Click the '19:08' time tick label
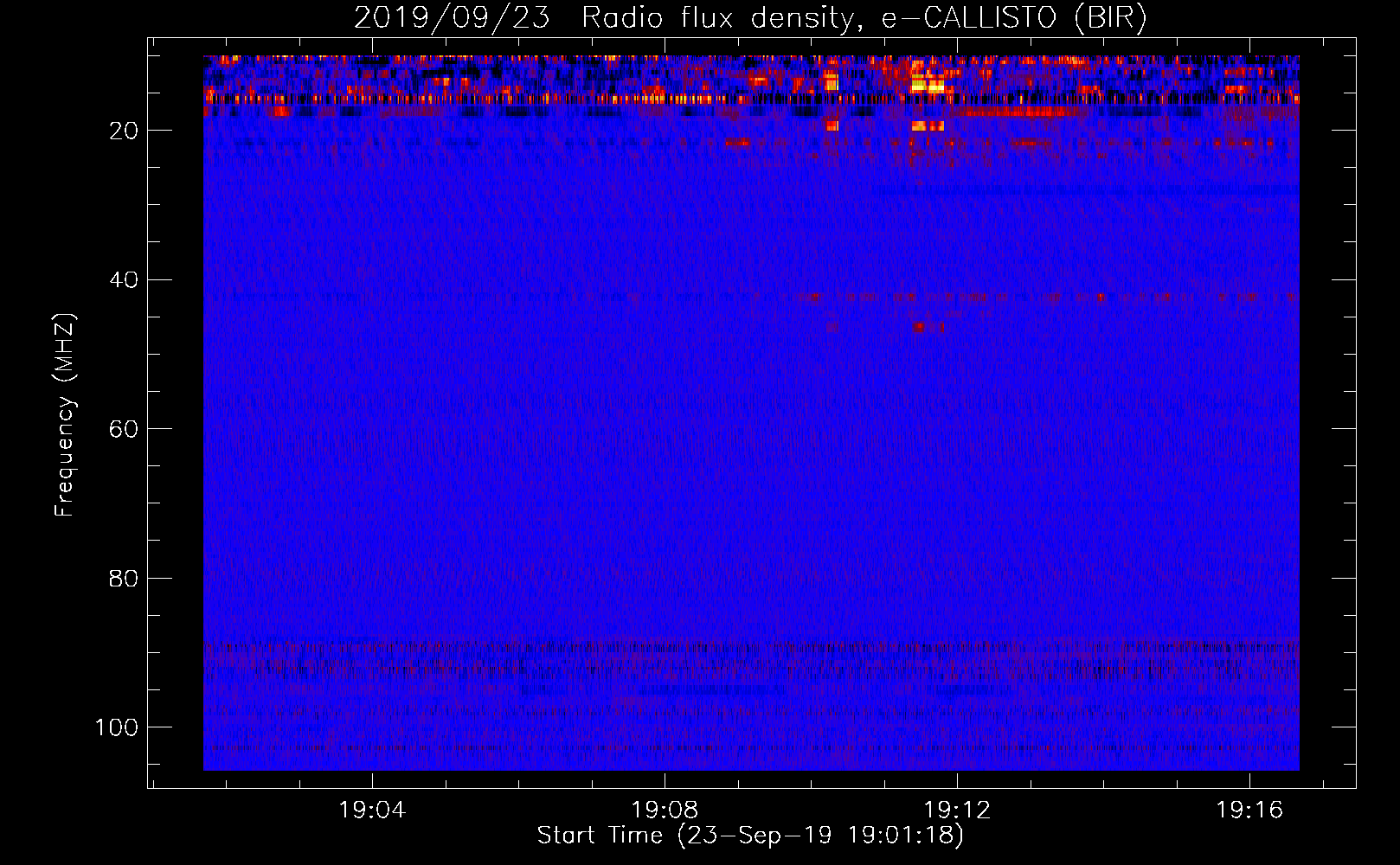The height and width of the screenshot is (865, 1400). tap(665, 811)
